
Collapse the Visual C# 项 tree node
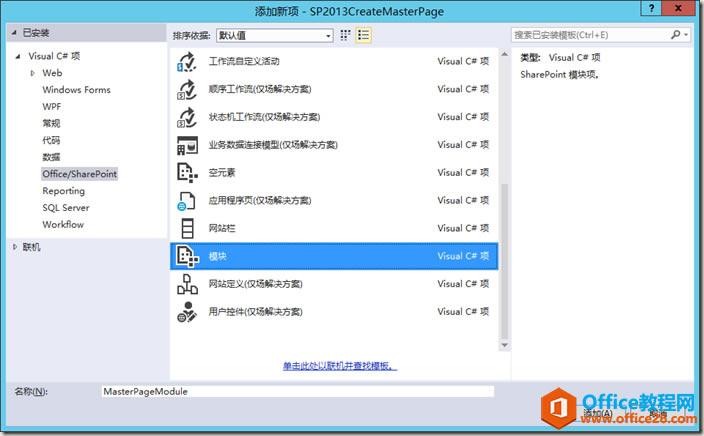pos(18,56)
